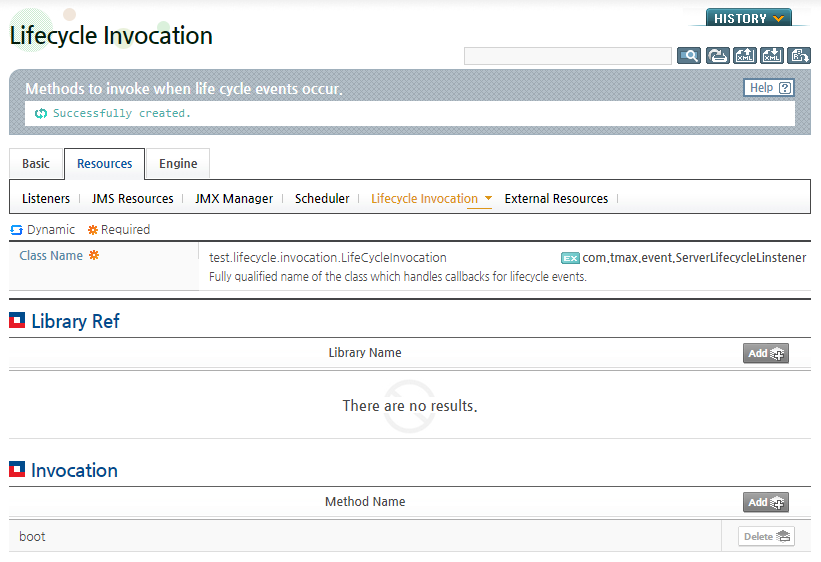Open the Lifecycle Invocation dropdown arrow
Viewport: 821px width, 562px height.
488,198
